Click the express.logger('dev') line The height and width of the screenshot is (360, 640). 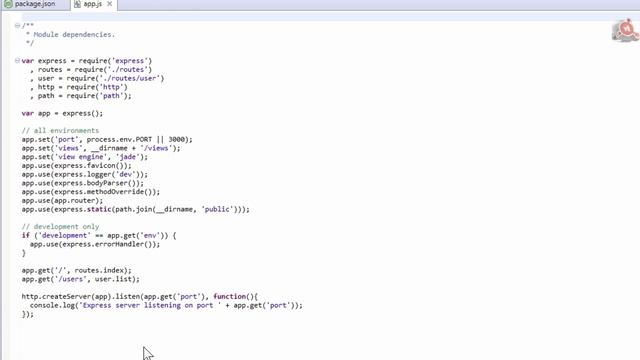84,174
